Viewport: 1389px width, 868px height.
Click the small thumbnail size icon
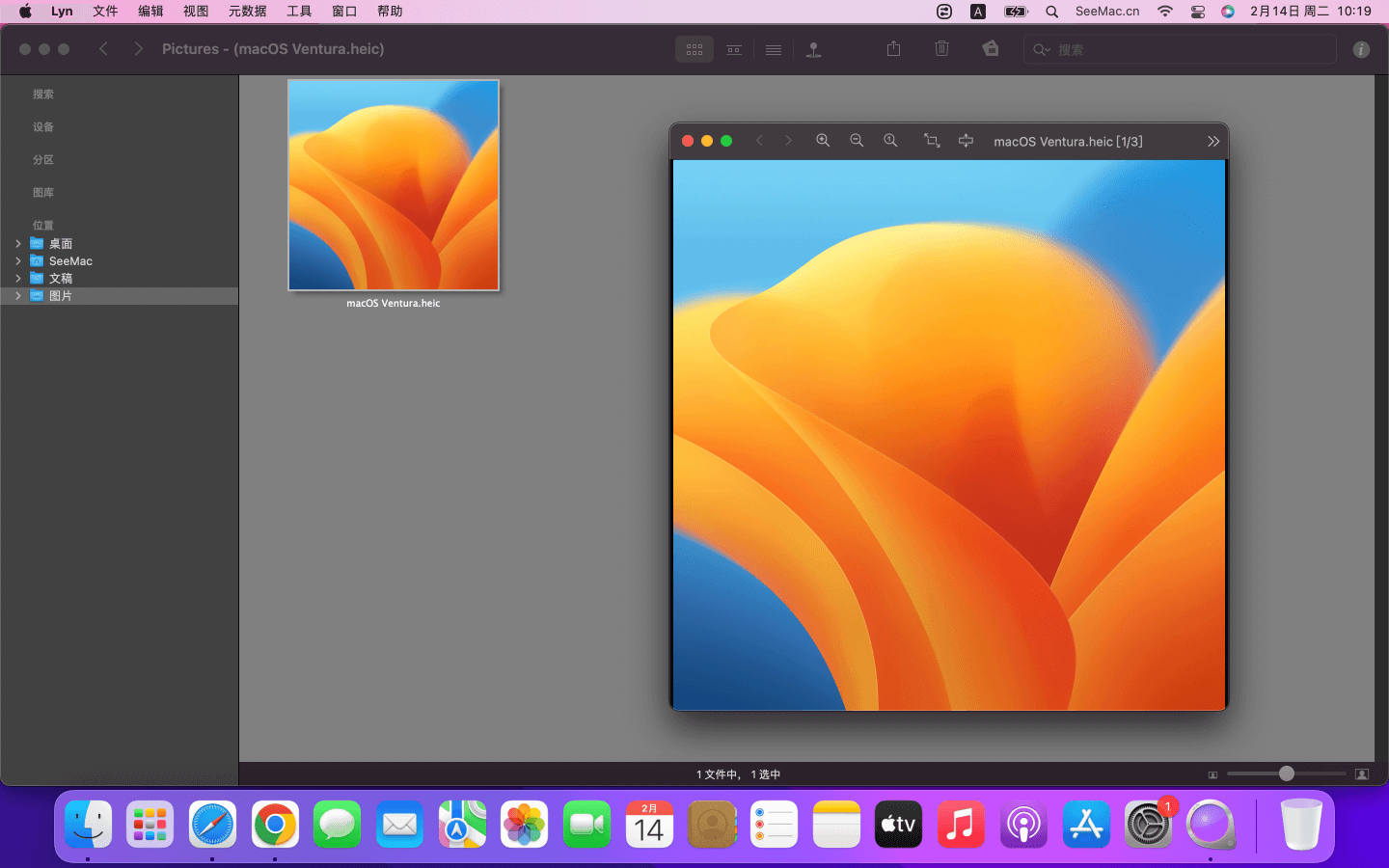click(x=1212, y=774)
